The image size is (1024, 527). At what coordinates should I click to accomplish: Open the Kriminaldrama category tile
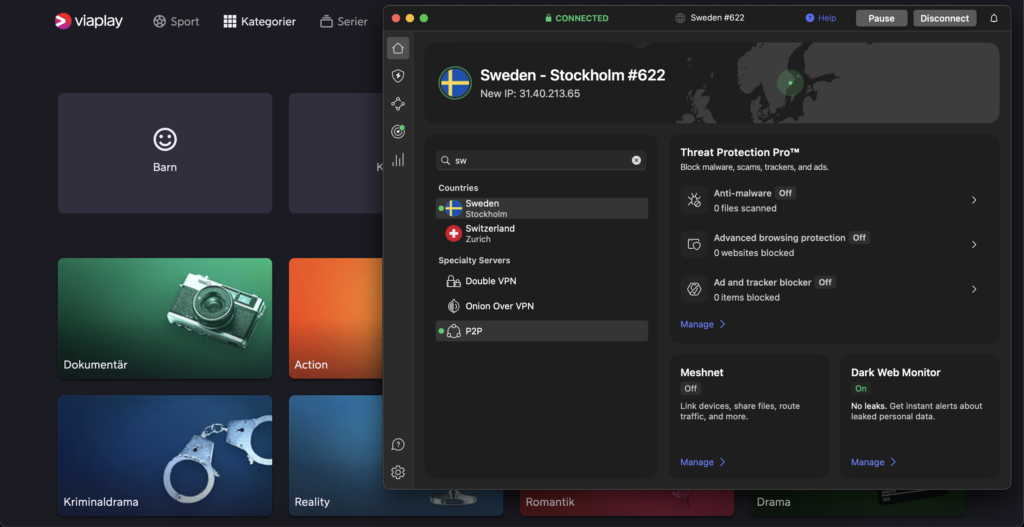pos(165,455)
